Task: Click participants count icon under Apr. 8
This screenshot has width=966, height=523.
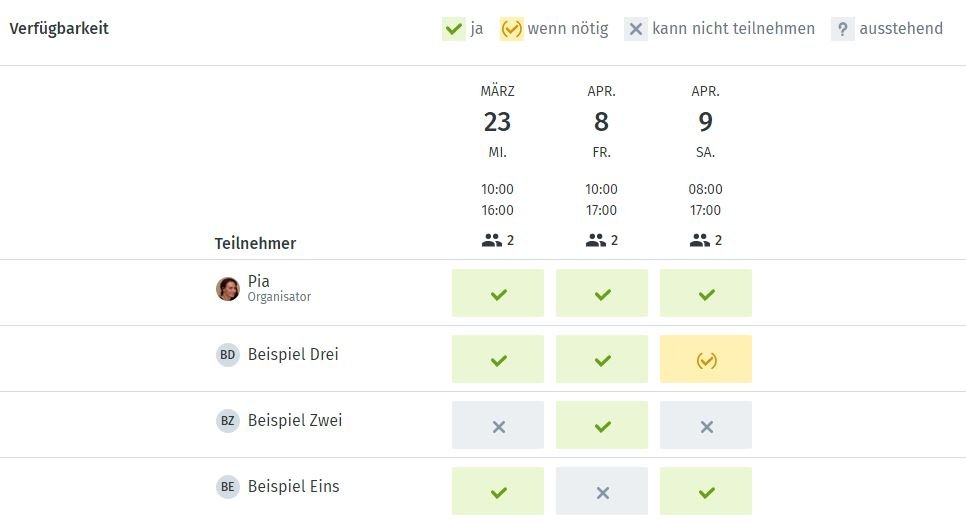Action: 596,240
